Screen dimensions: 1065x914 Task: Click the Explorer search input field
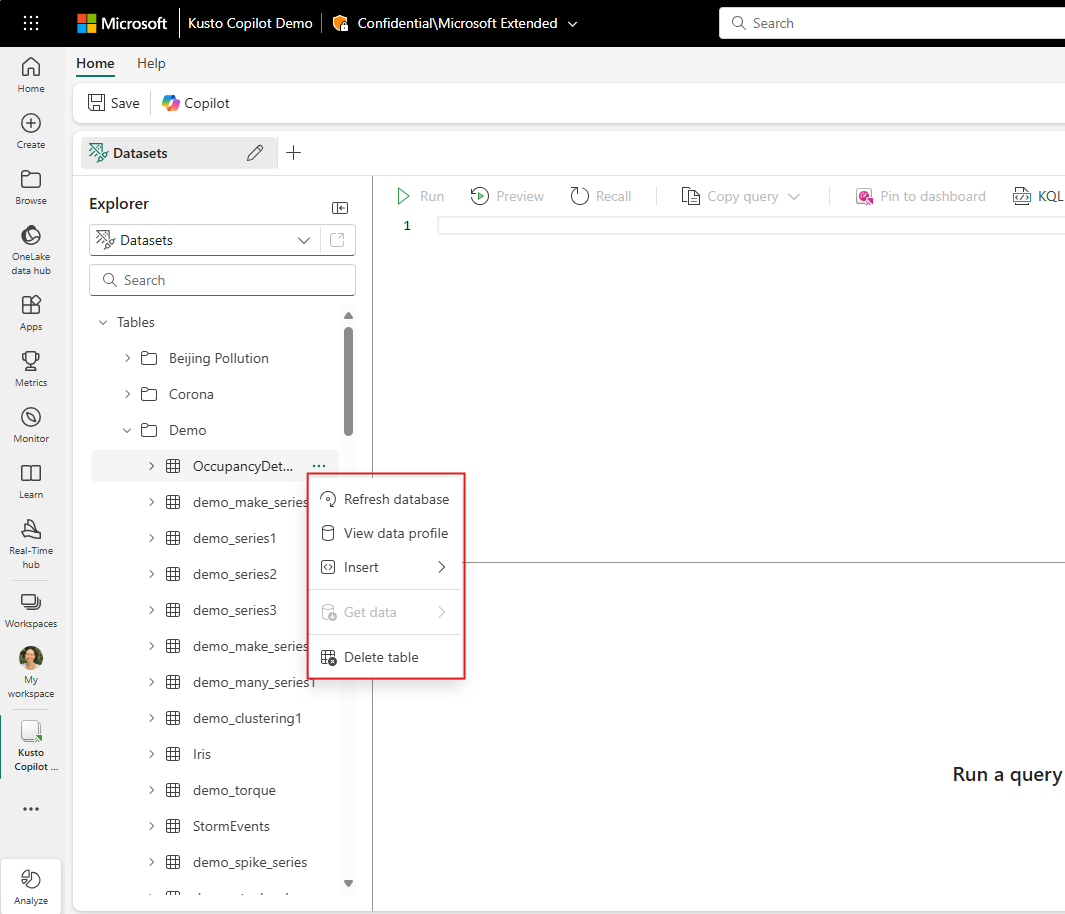tap(222, 280)
